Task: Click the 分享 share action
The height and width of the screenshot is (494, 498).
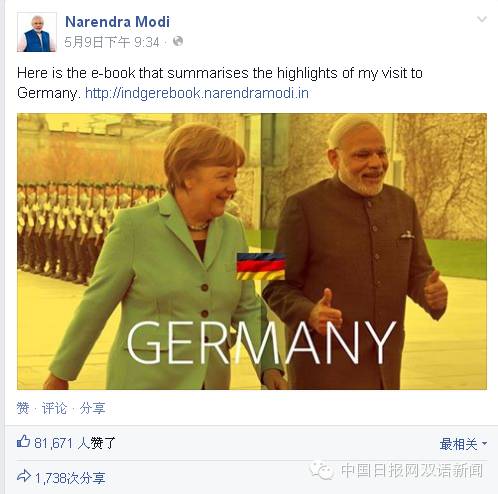Action: [92, 408]
